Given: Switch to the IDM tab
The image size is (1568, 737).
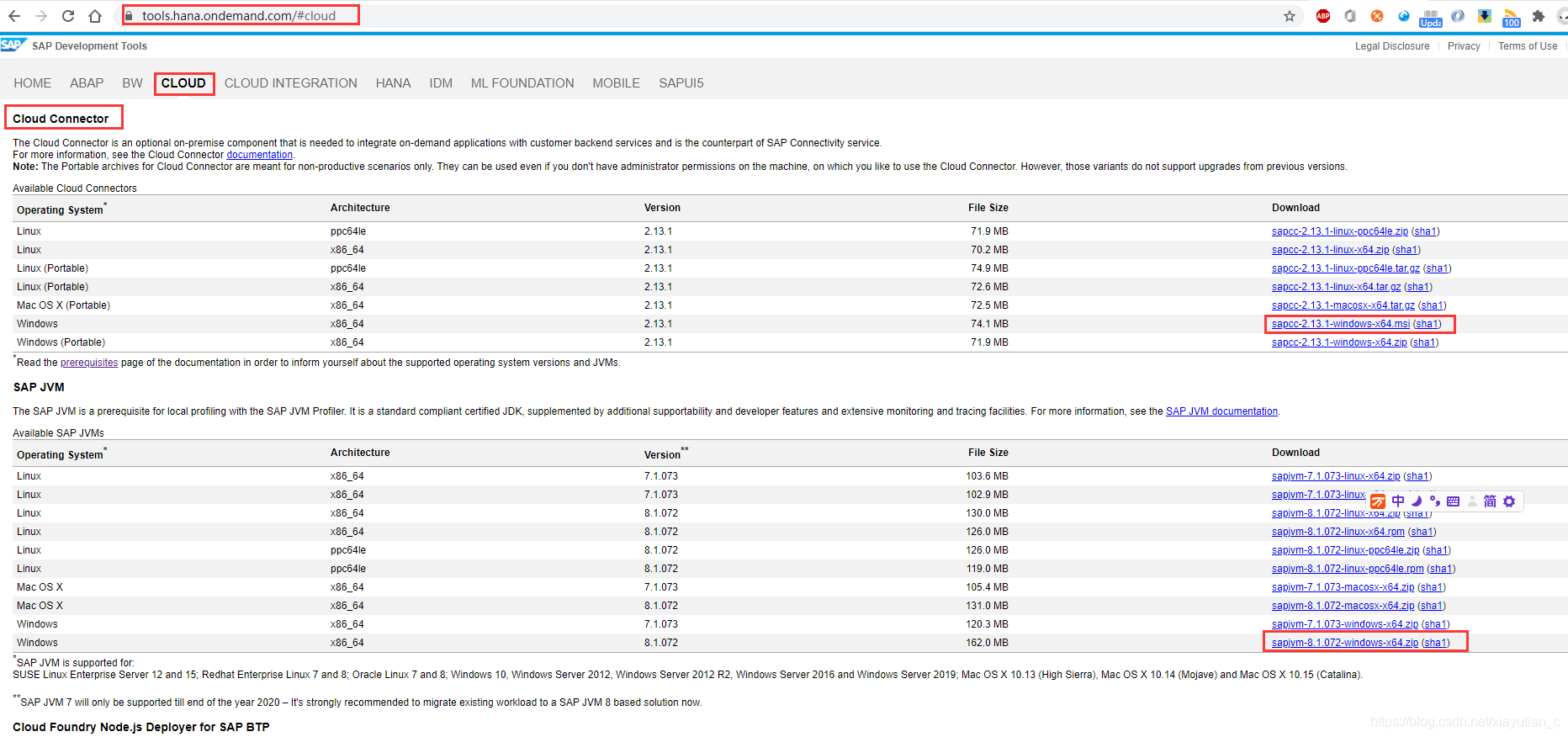Looking at the screenshot, I should [x=441, y=83].
